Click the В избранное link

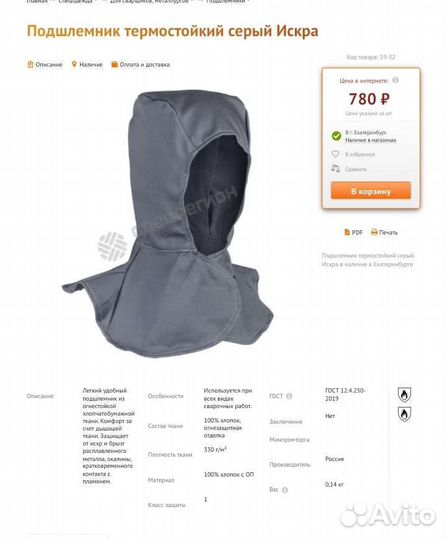[360, 154]
